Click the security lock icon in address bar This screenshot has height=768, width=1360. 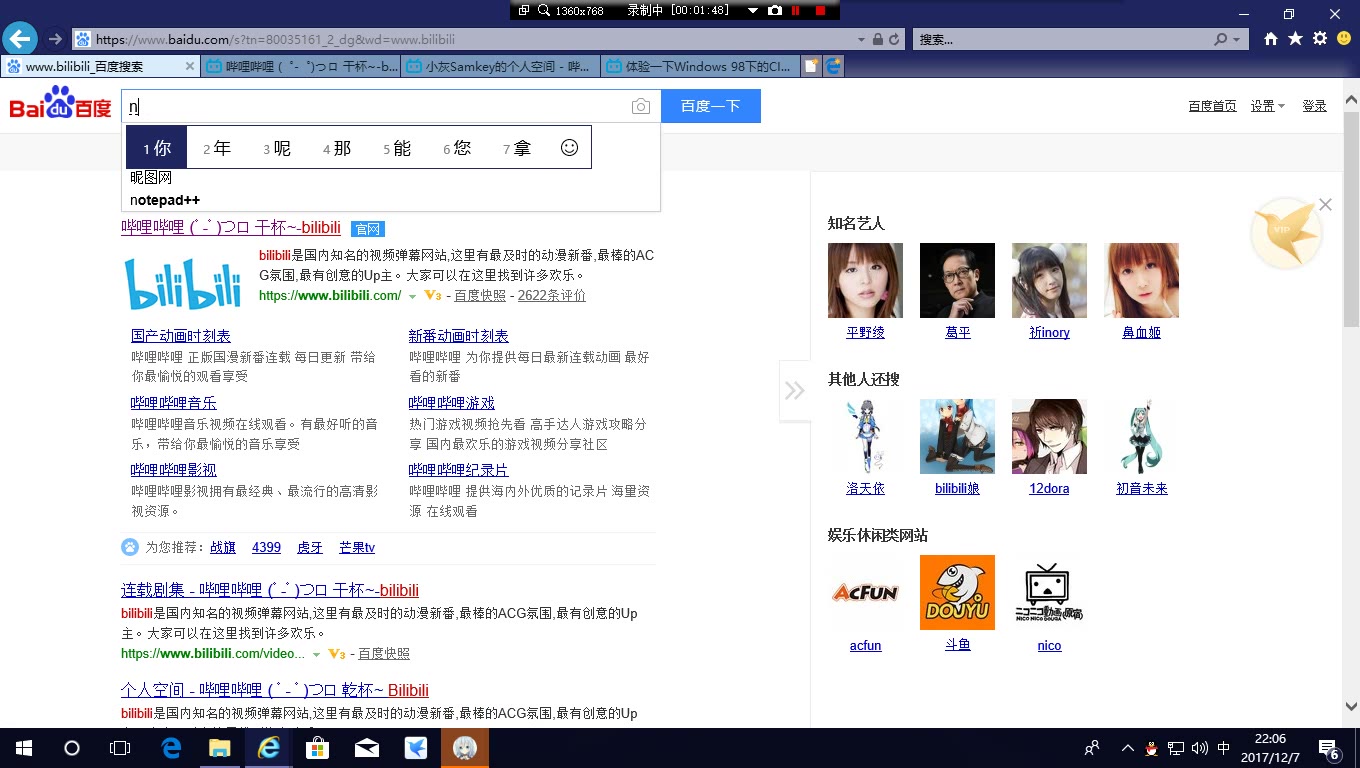point(877,40)
